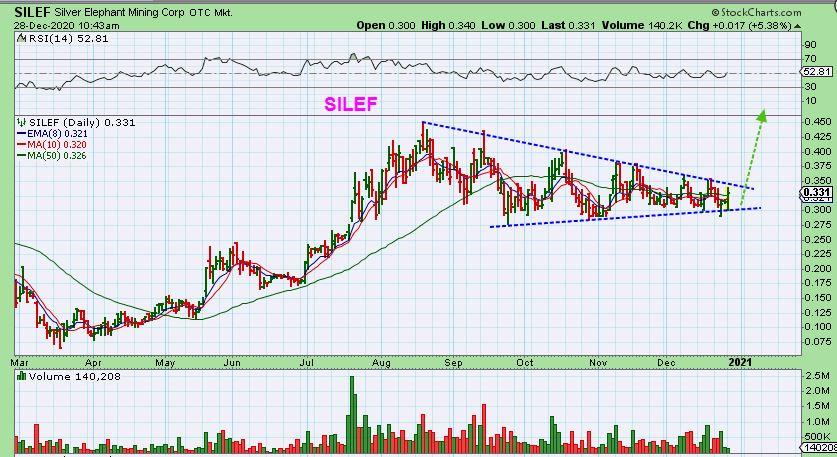Click the Aug label on date axis
The height and width of the screenshot is (457, 837).
(381, 363)
